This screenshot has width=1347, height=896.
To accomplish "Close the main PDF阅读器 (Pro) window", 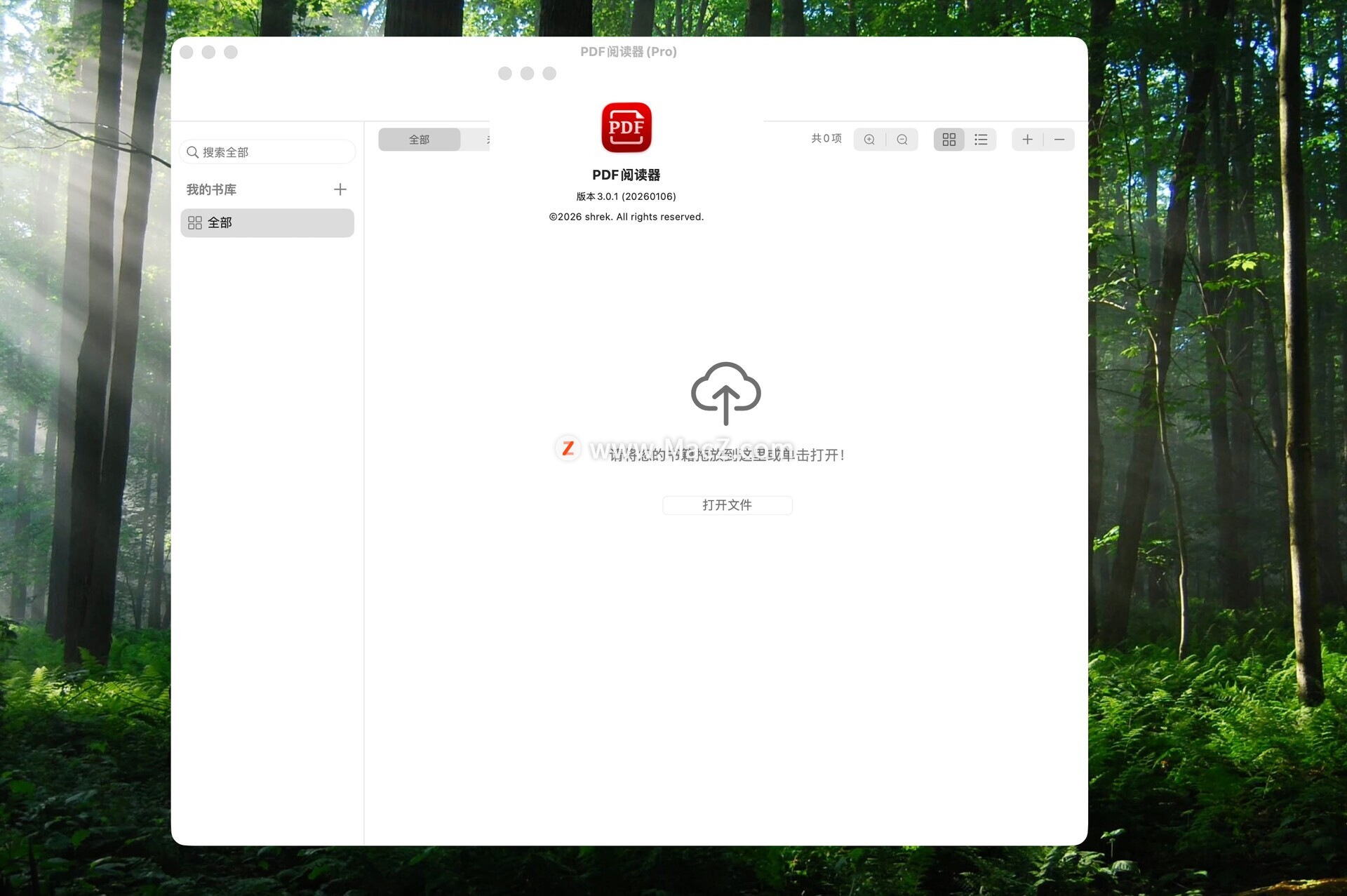I will coord(187,53).
